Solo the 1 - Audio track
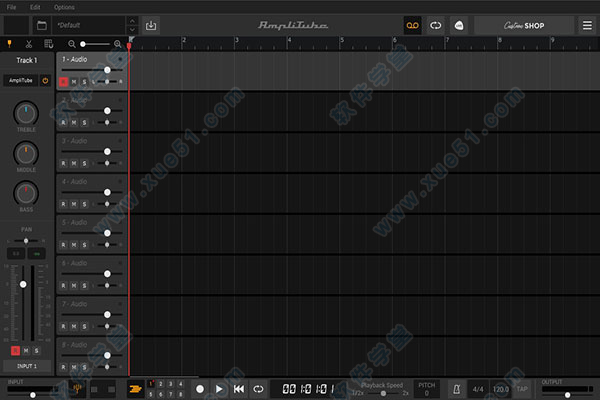This screenshot has width=600, height=400. coord(84,82)
